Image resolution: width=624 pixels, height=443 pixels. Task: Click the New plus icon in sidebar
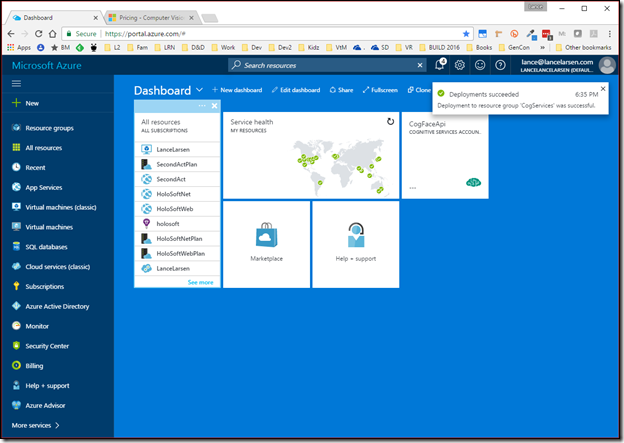click(x=16, y=103)
